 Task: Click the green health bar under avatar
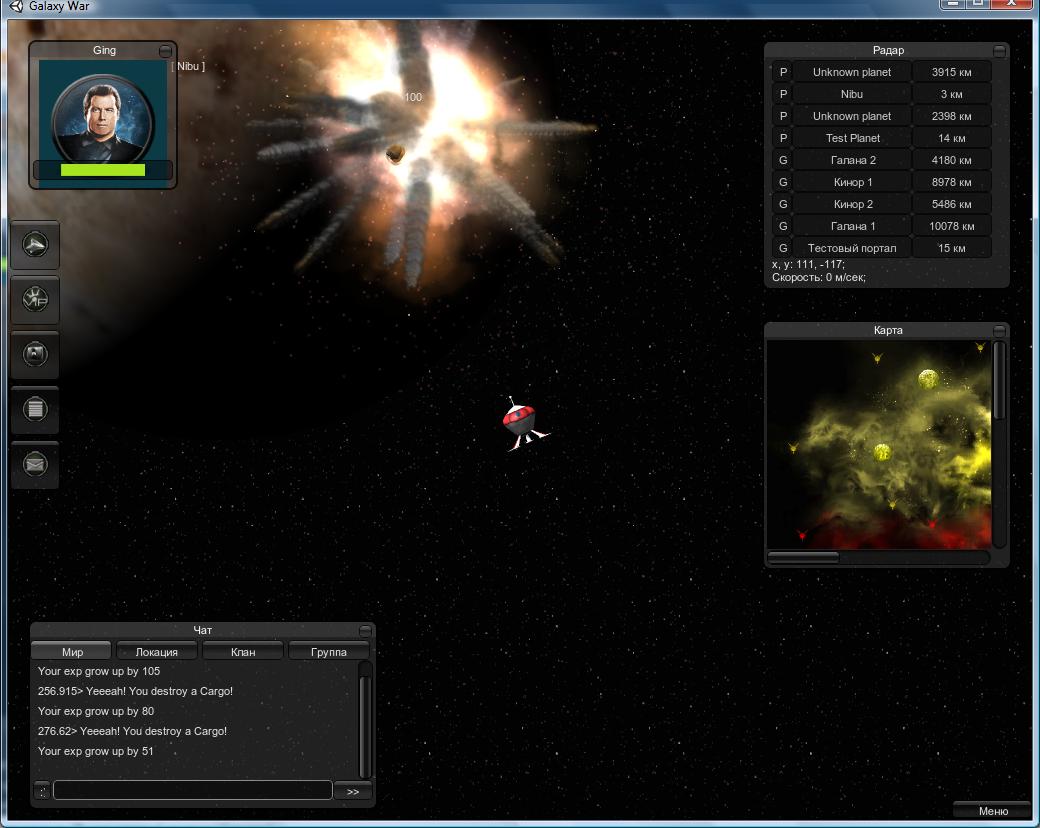click(103, 170)
